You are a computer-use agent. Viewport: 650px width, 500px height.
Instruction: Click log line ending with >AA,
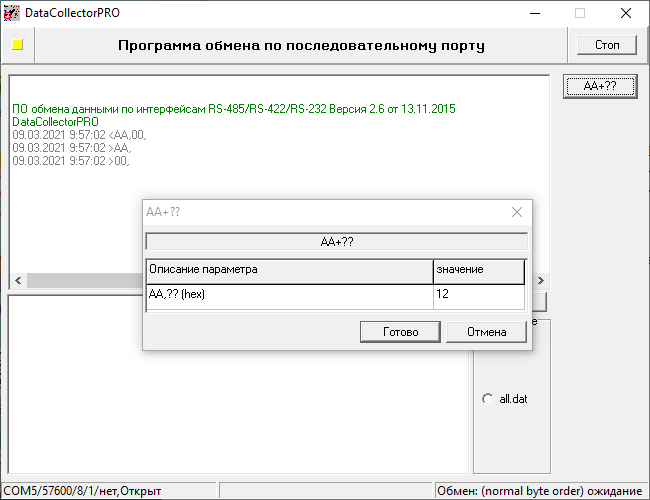tap(72, 148)
